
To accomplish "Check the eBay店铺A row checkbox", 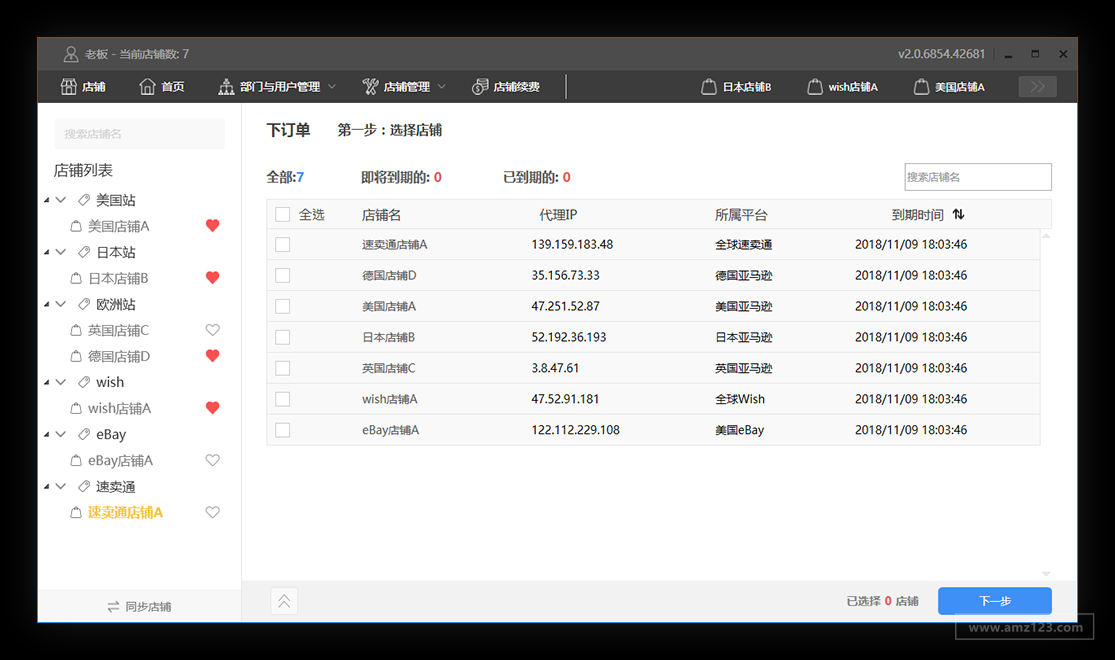I will [282, 430].
